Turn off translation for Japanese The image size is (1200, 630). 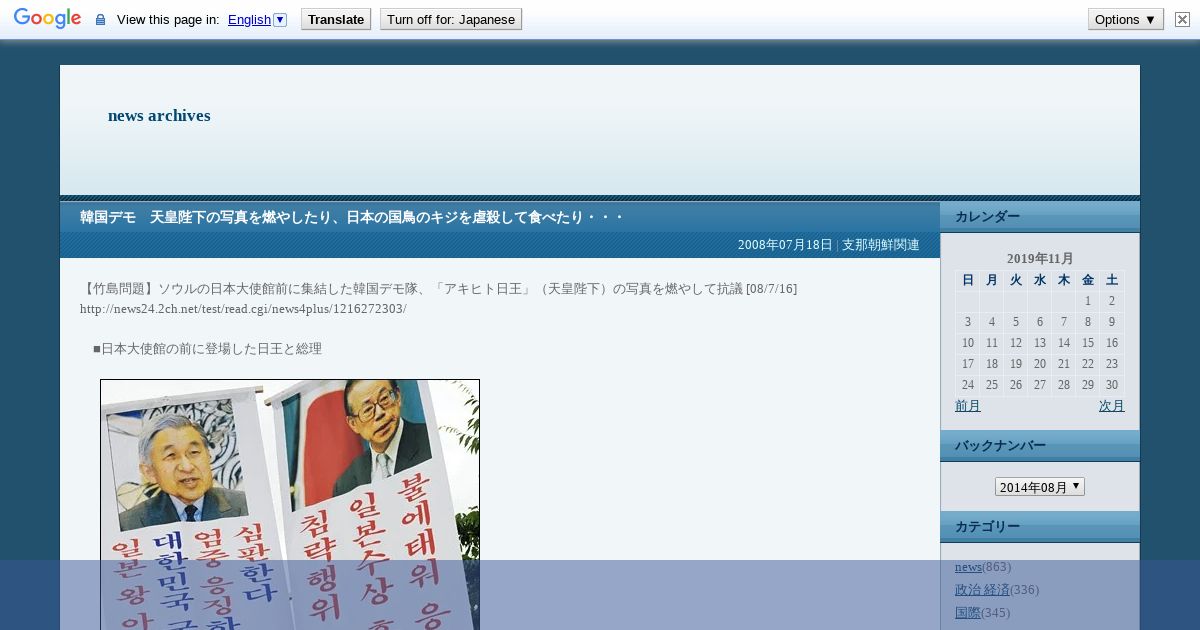click(451, 19)
